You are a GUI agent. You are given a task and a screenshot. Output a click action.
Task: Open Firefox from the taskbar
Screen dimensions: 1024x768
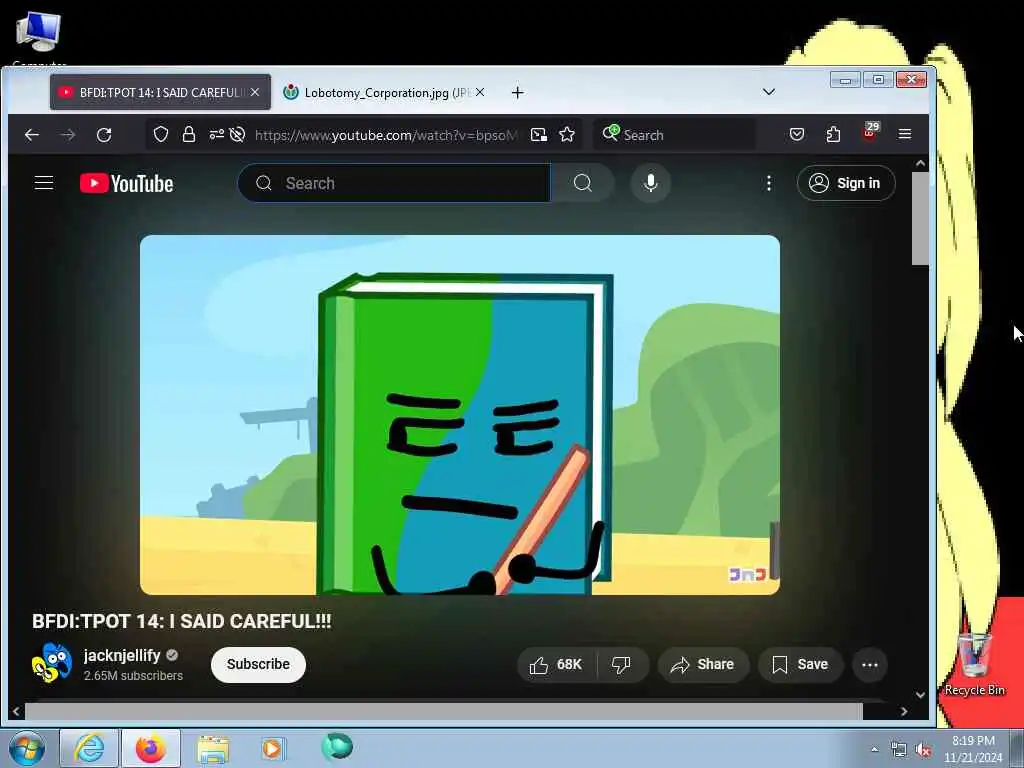click(x=151, y=748)
